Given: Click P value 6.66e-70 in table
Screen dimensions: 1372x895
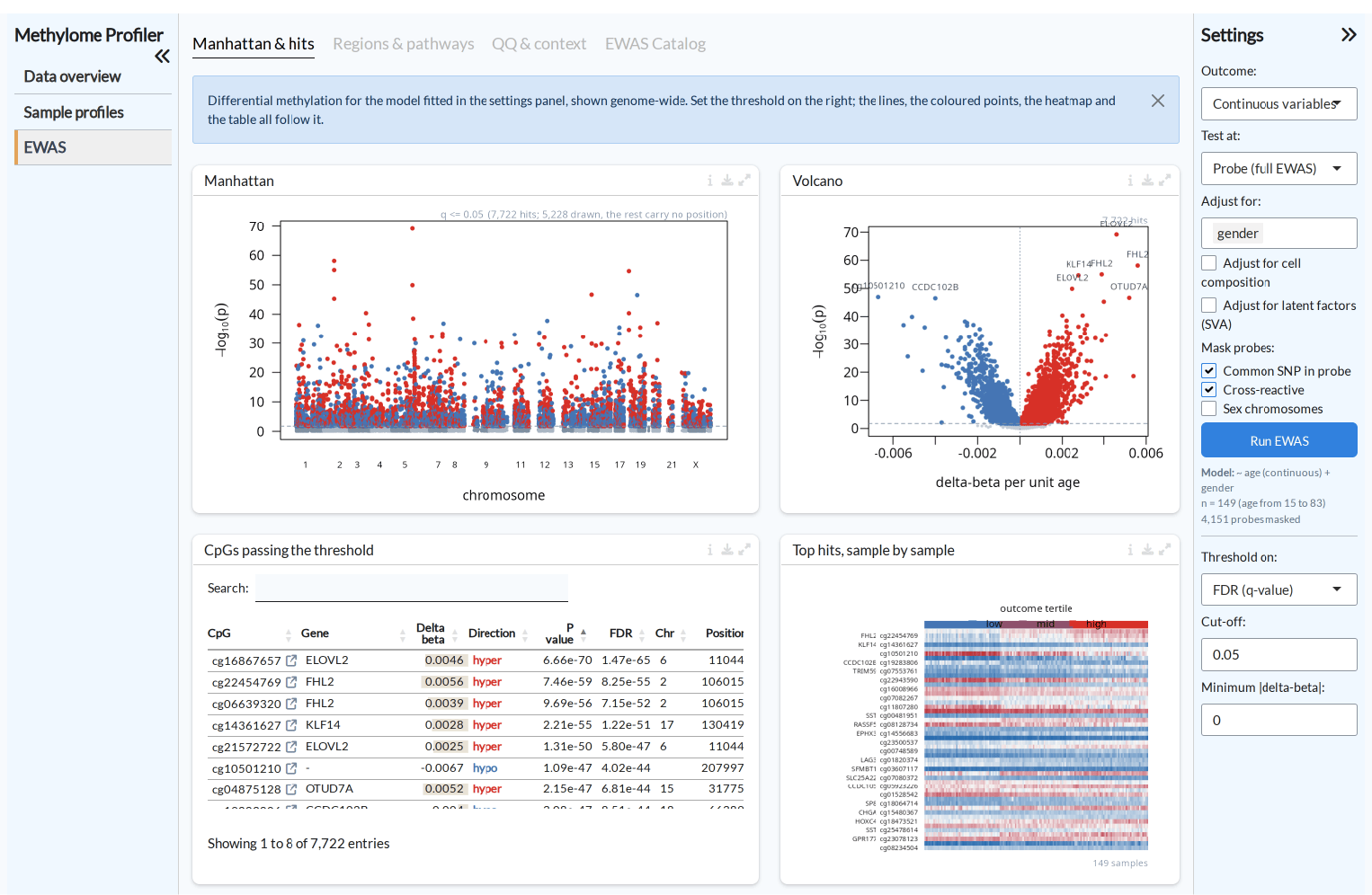Looking at the screenshot, I should 567,660.
